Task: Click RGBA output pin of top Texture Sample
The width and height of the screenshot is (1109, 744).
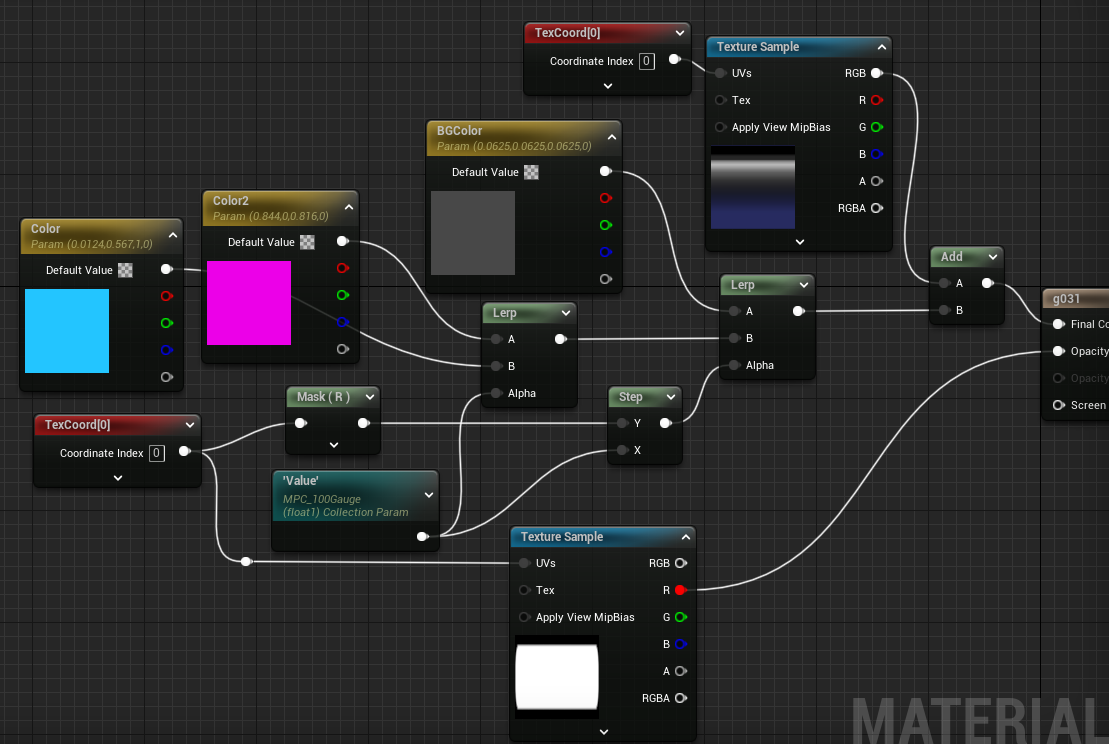Action: (x=877, y=208)
